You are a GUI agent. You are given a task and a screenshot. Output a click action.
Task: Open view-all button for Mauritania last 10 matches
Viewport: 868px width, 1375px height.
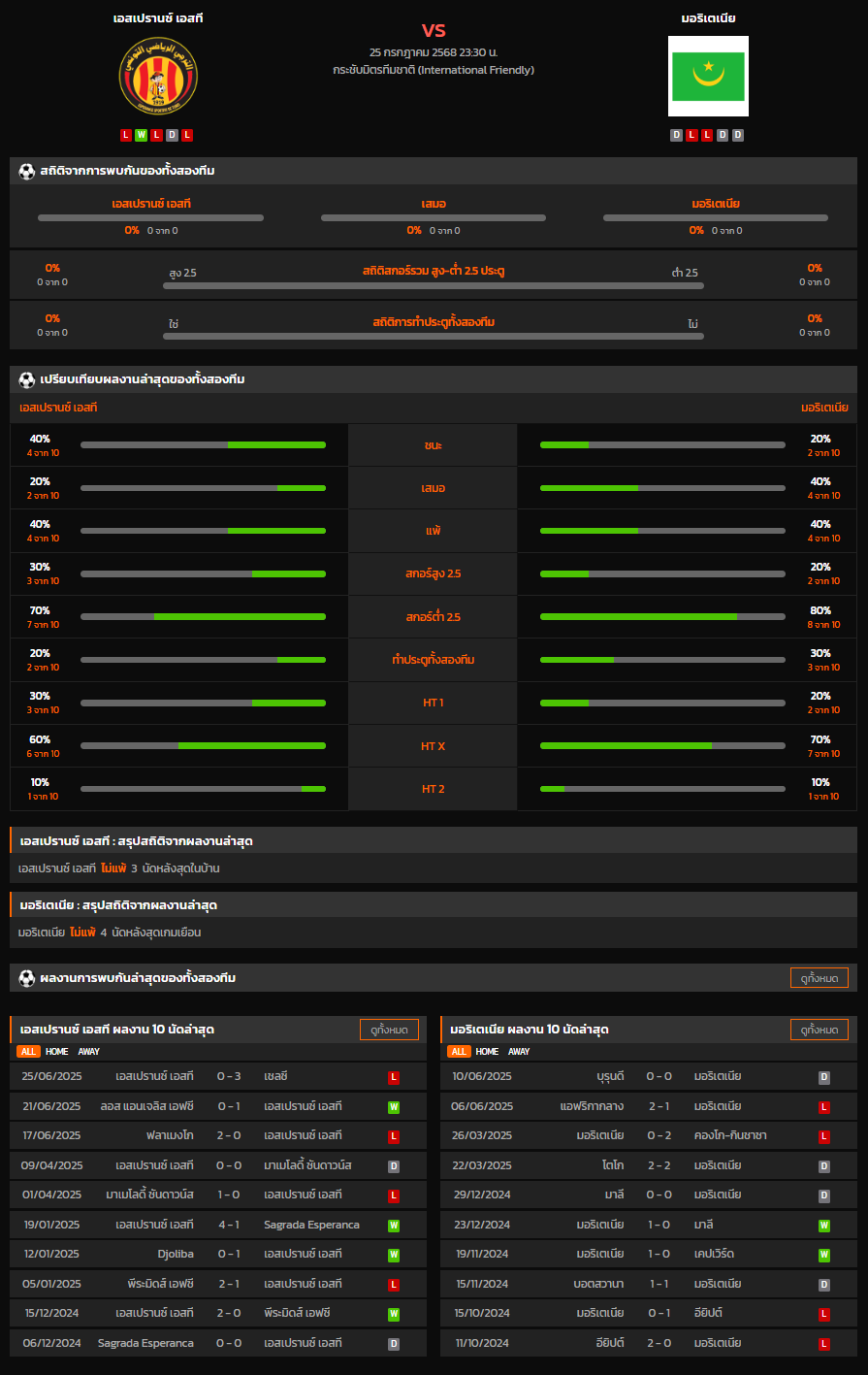coord(820,1030)
